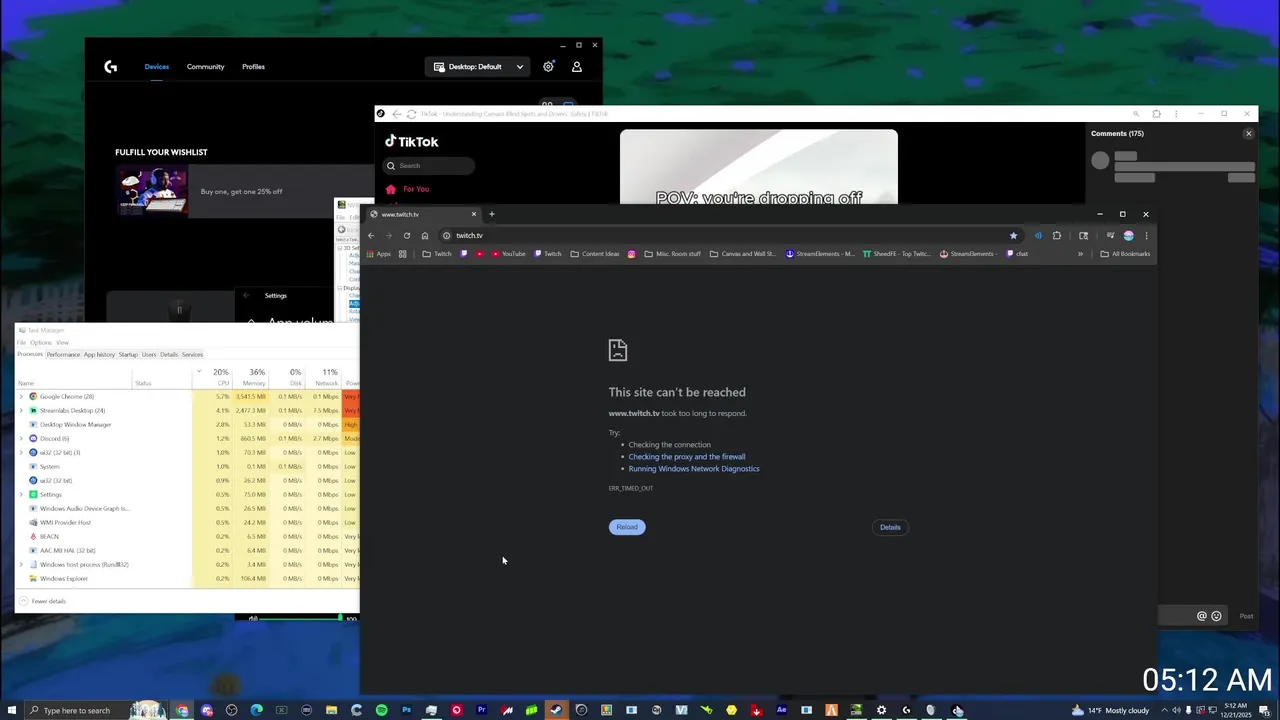The height and width of the screenshot is (720, 1280).
Task: Click the Reload button on the error page
Action: (x=627, y=527)
